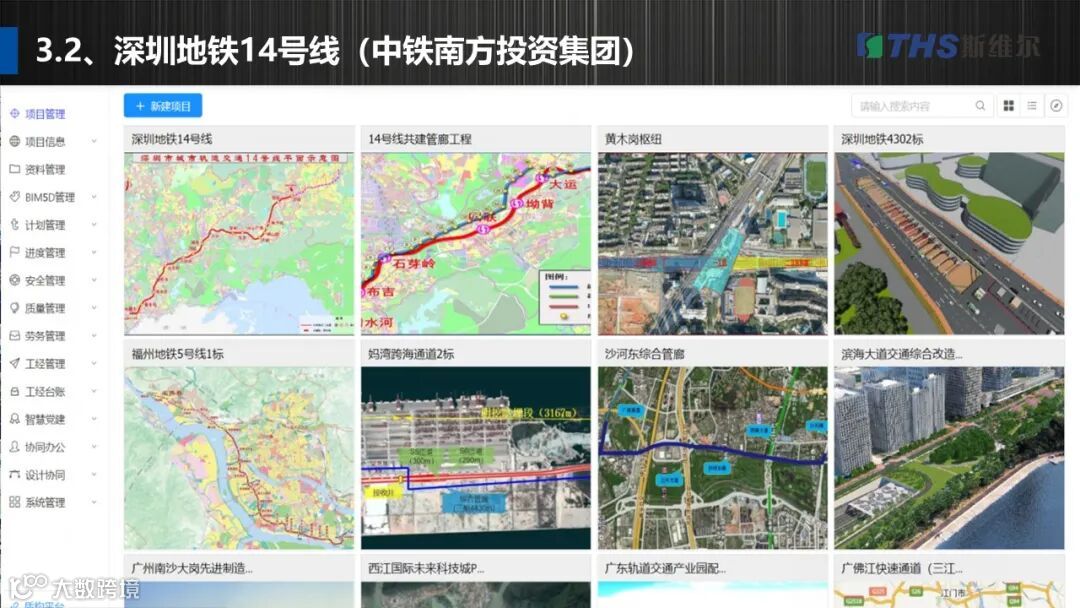Expand the 工经管理 menu arrow
The image size is (1080, 608).
[94, 363]
